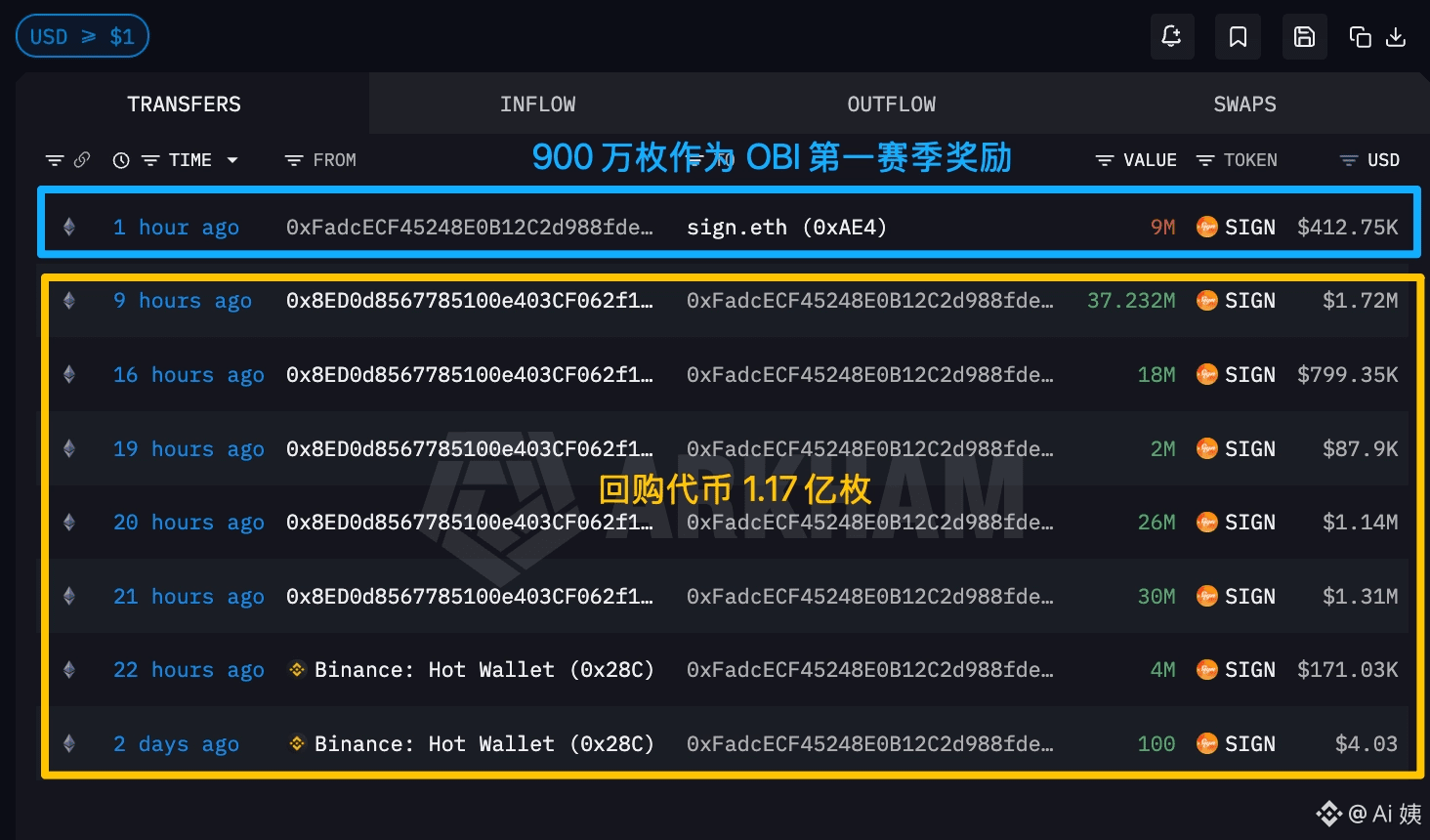Viewport: 1430px width, 840px height.
Task: Click the SIGN token icon in the $1.72M row
Action: (x=1207, y=301)
